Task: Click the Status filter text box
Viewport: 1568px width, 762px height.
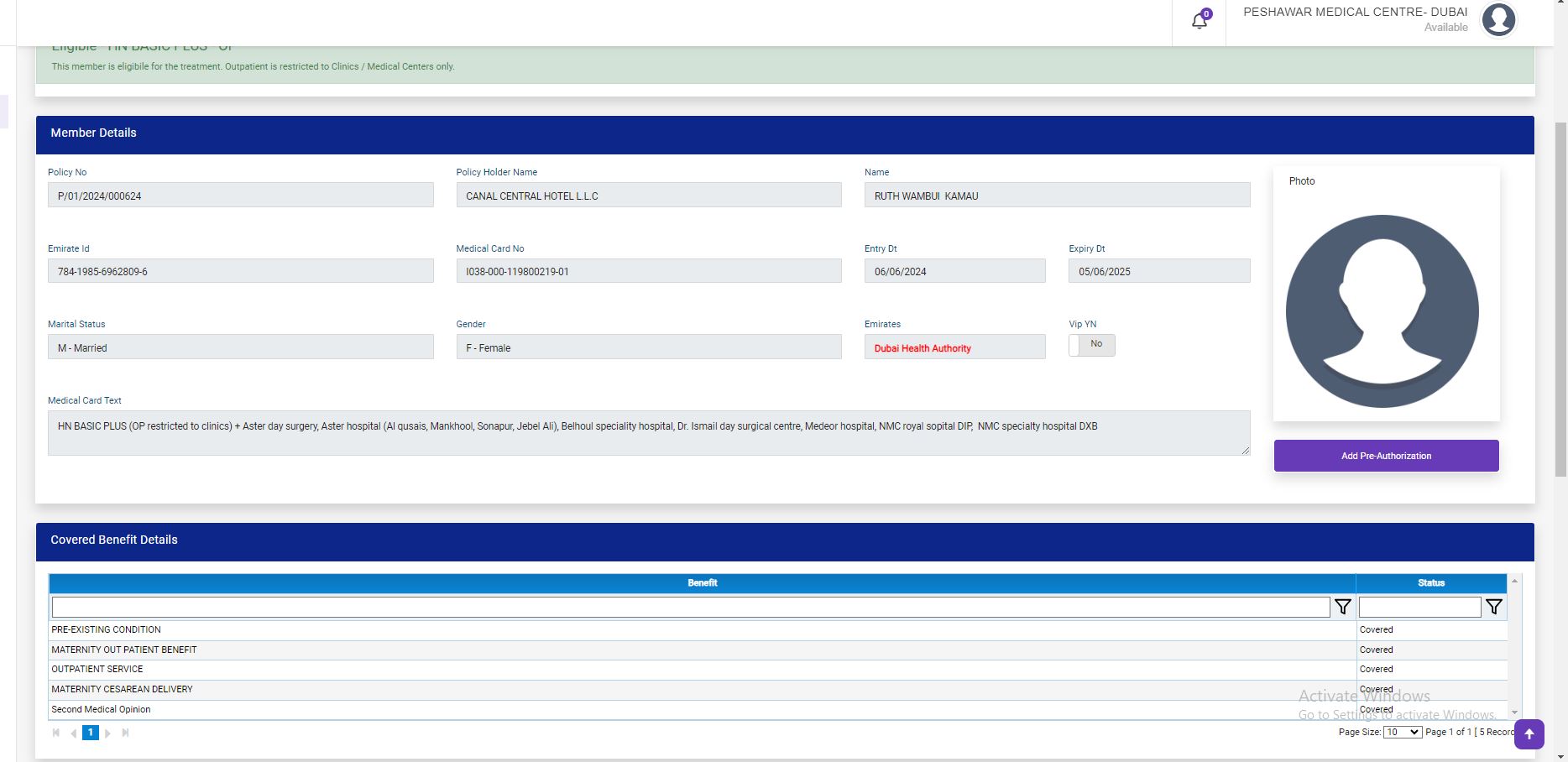Action: (1419, 607)
